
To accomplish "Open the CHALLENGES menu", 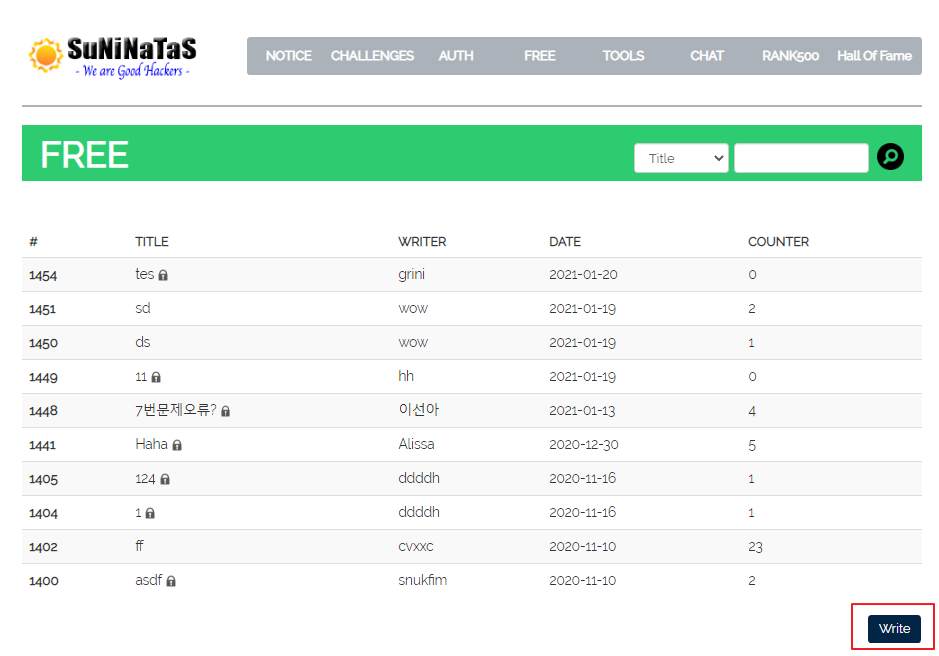I will (x=372, y=56).
